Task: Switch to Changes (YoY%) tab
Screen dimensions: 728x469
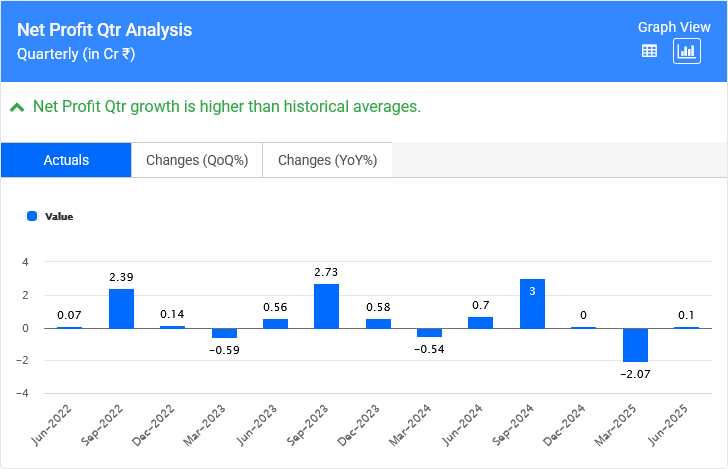Action: tap(327, 160)
